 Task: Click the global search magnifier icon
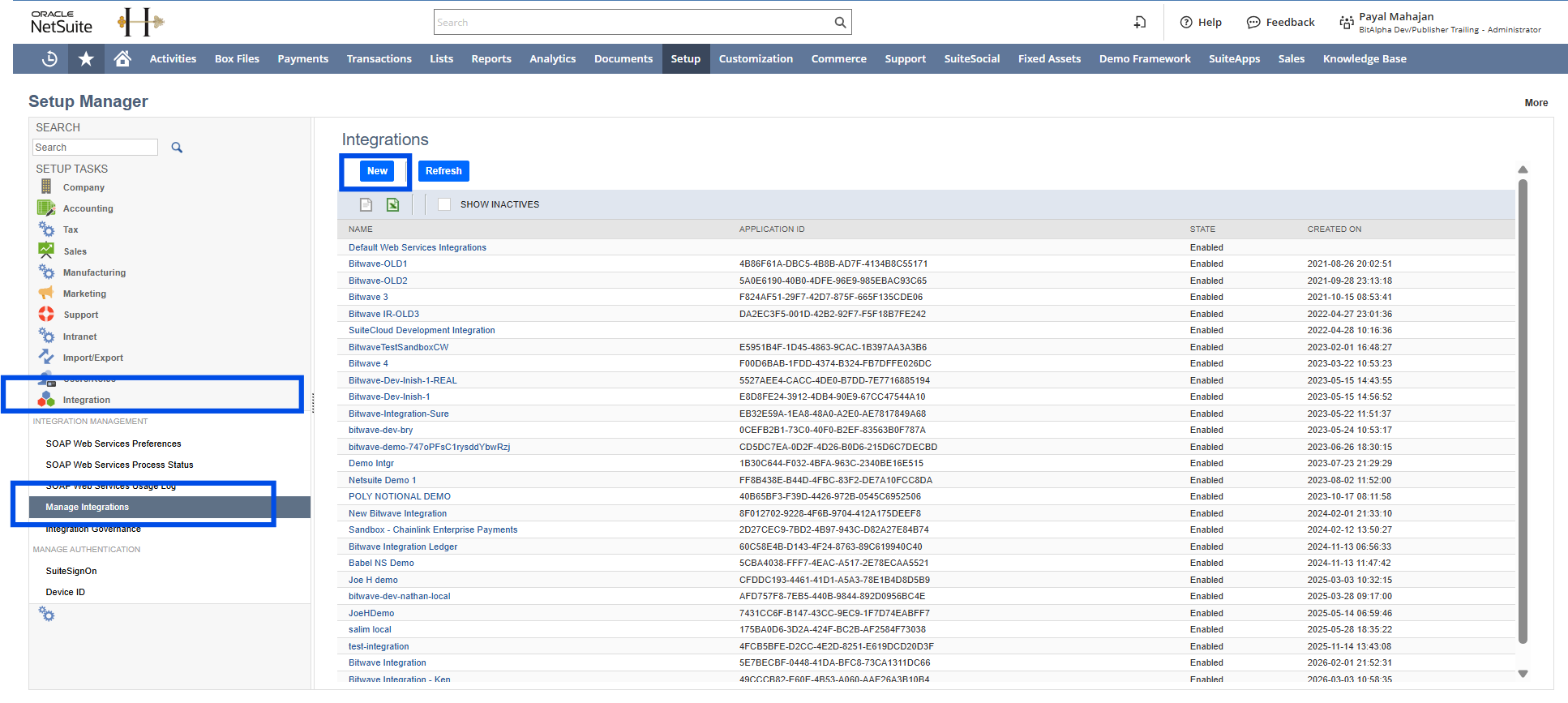[x=840, y=22]
